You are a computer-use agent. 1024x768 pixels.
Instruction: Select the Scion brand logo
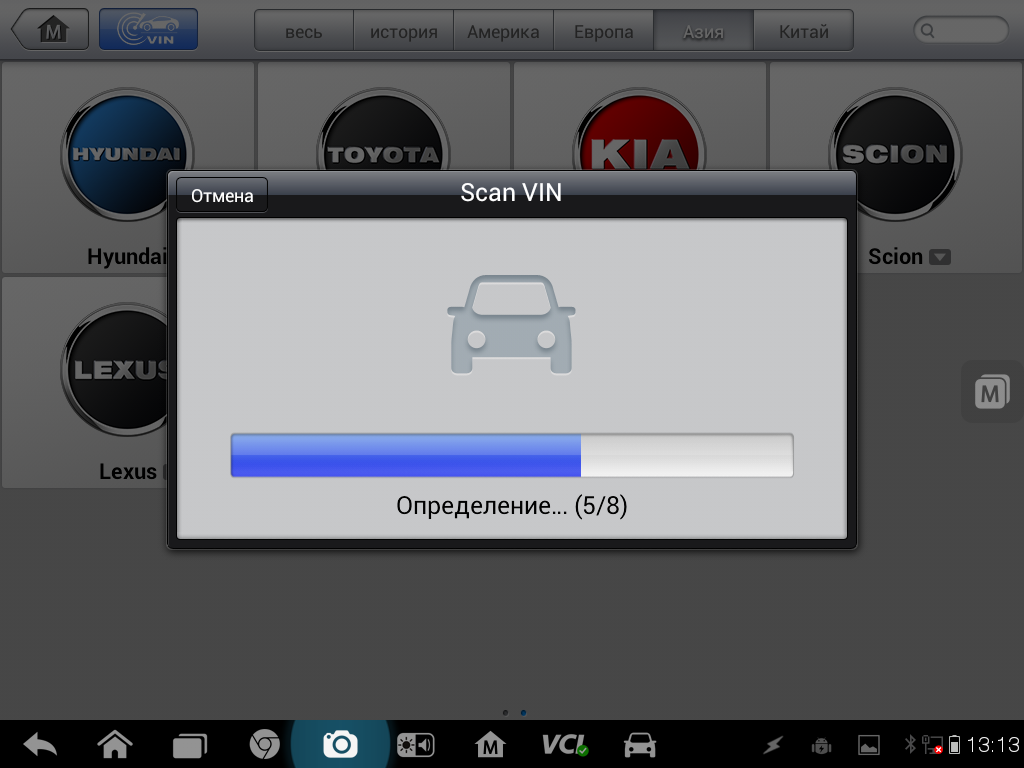(x=894, y=155)
